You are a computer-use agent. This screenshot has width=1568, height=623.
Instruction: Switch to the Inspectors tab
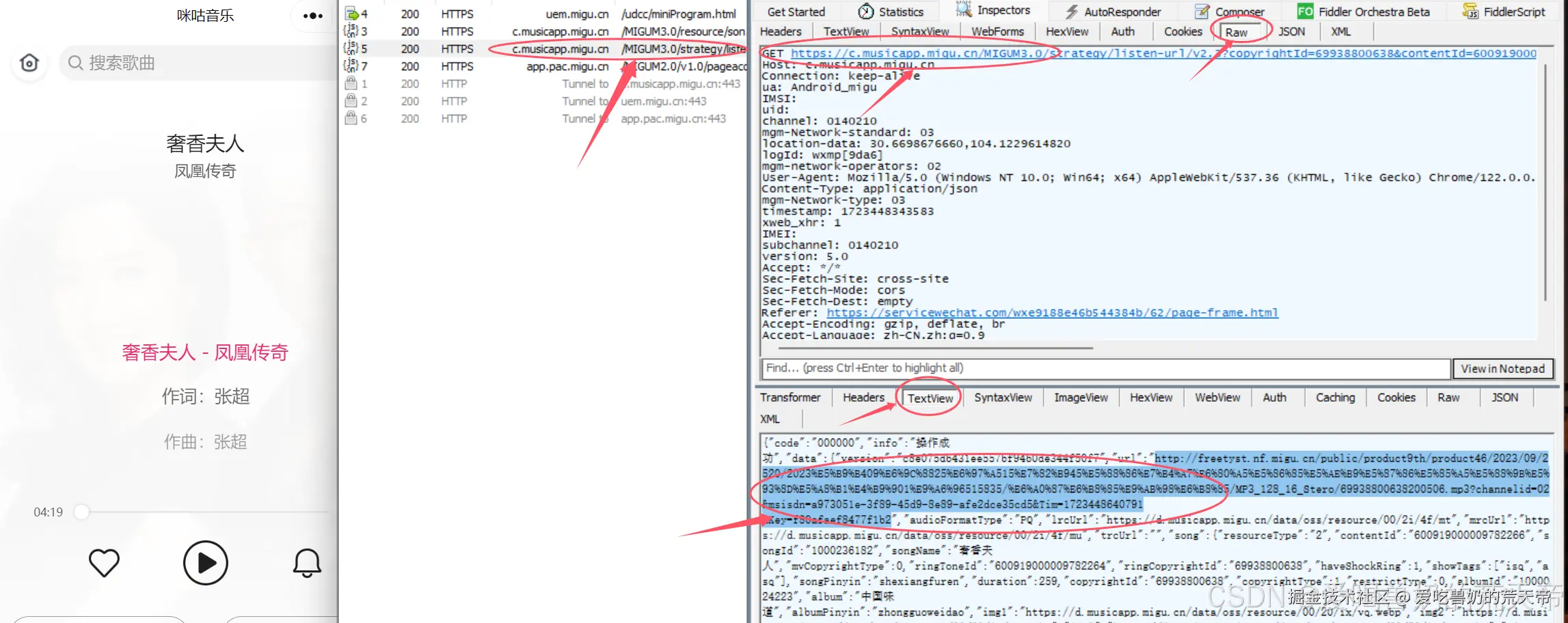pyautogui.click(x=993, y=10)
